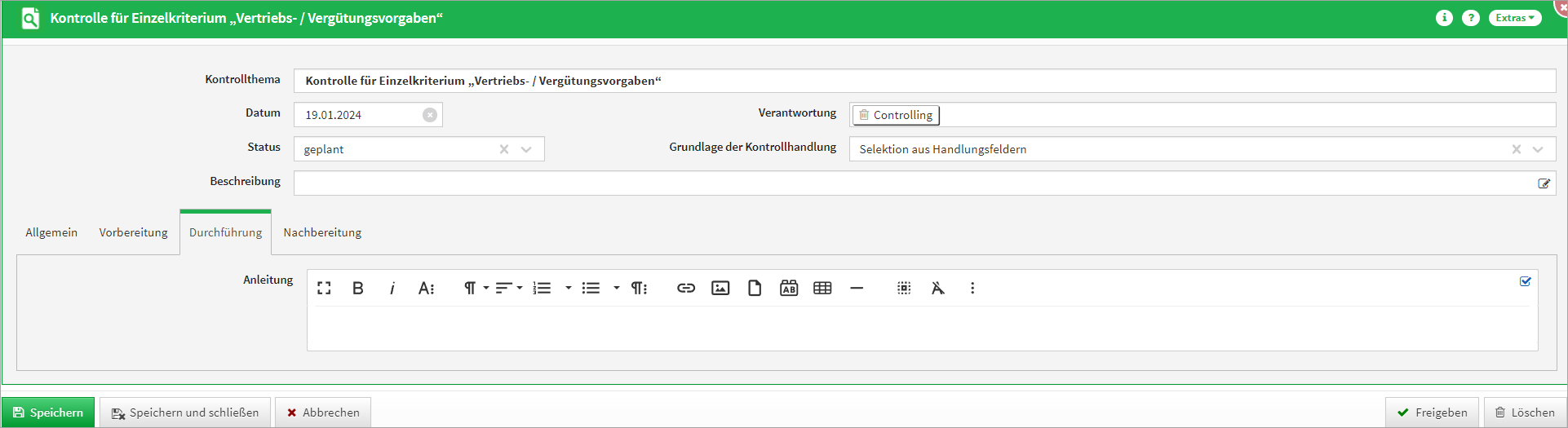Insert a table into the editor

point(822,288)
